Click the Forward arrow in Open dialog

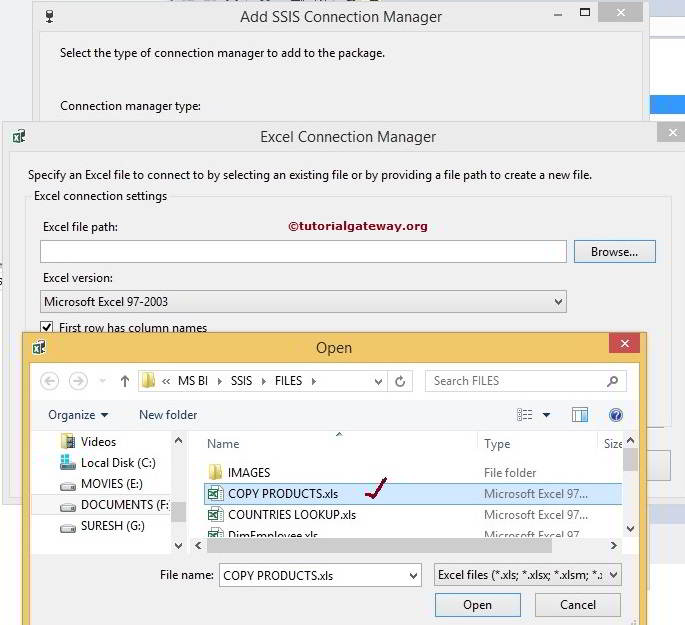[78, 381]
